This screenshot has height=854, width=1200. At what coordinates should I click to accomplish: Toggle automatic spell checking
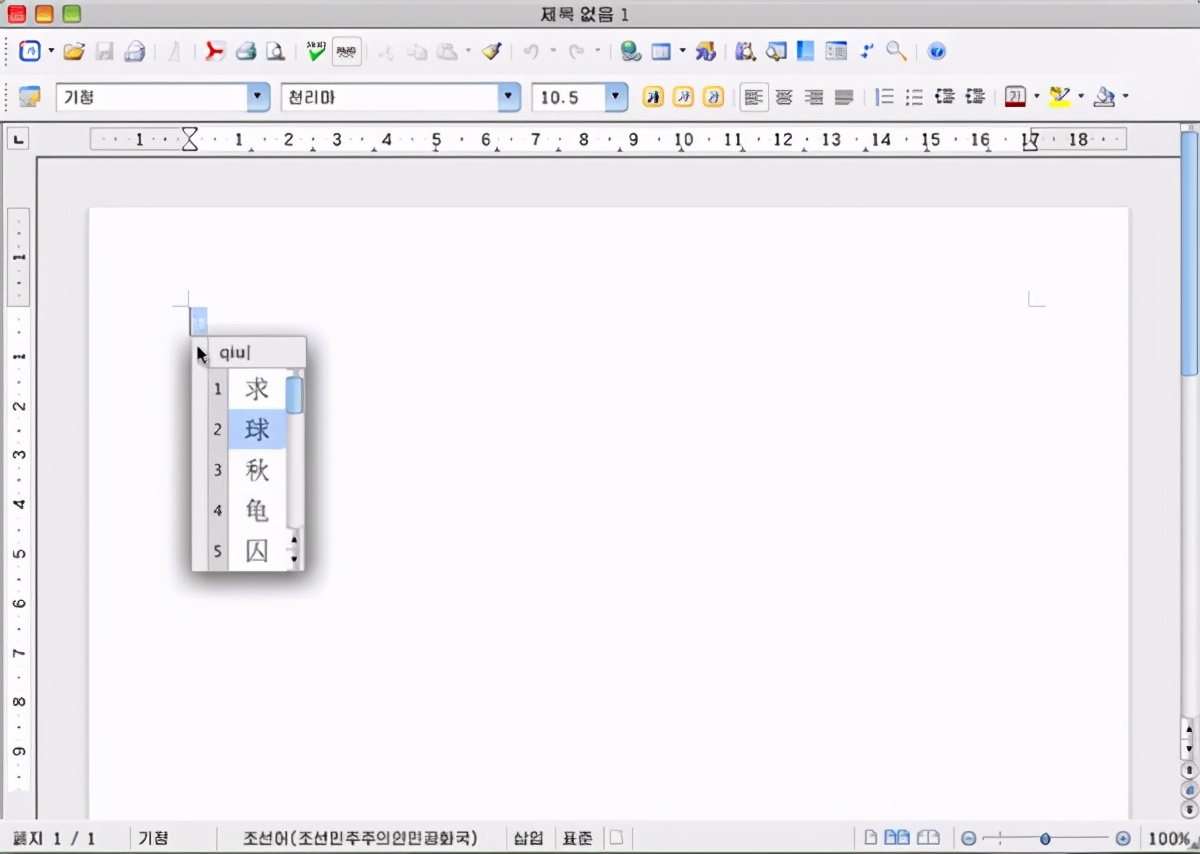pyautogui.click(x=346, y=51)
